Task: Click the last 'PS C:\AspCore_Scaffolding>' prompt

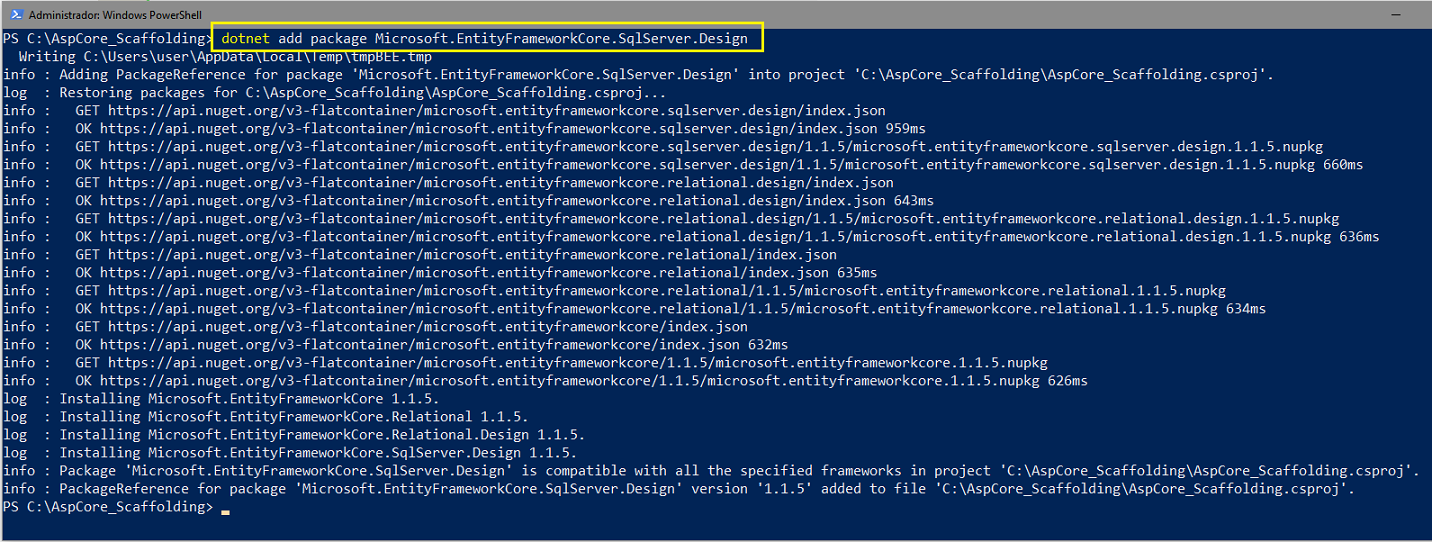Action: [108, 507]
